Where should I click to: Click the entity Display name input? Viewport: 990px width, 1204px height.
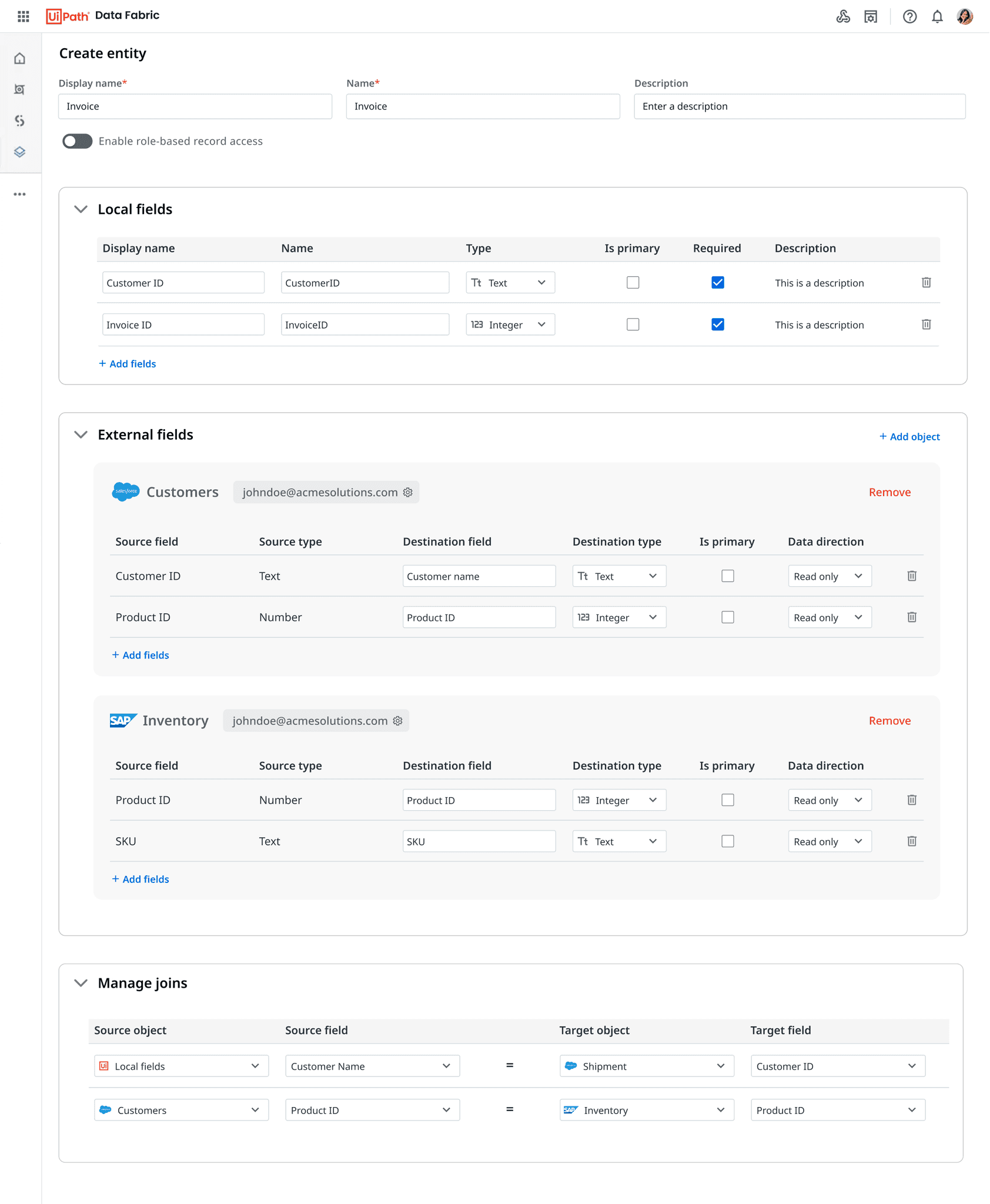pyautogui.click(x=195, y=106)
